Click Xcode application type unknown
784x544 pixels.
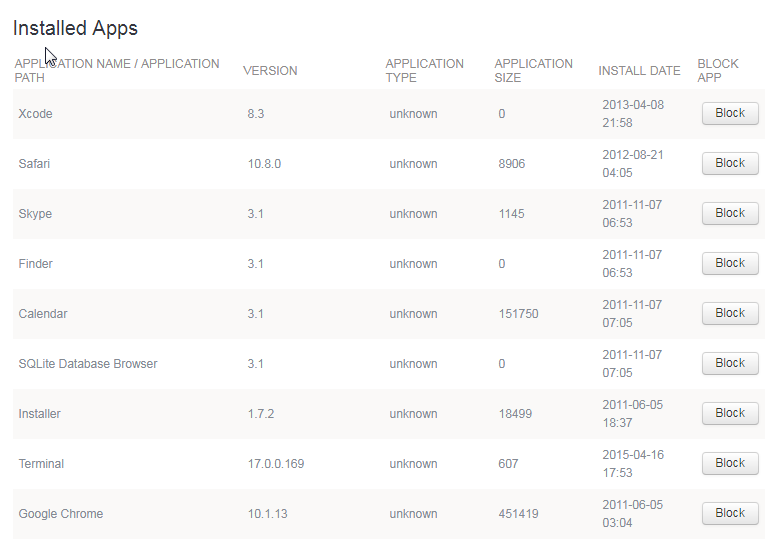tap(414, 114)
